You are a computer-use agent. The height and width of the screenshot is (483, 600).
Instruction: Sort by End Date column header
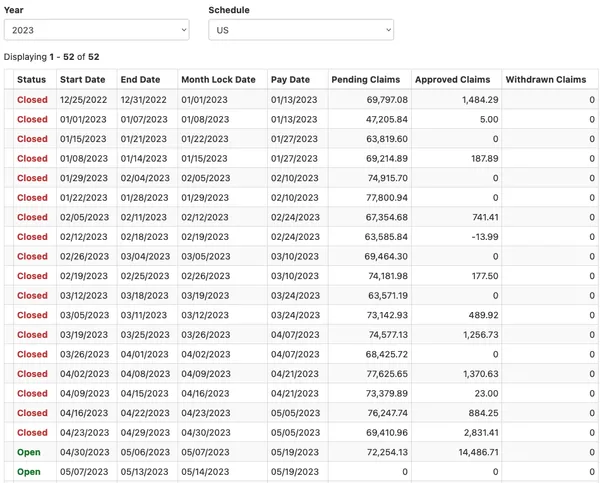coord(140,80)
